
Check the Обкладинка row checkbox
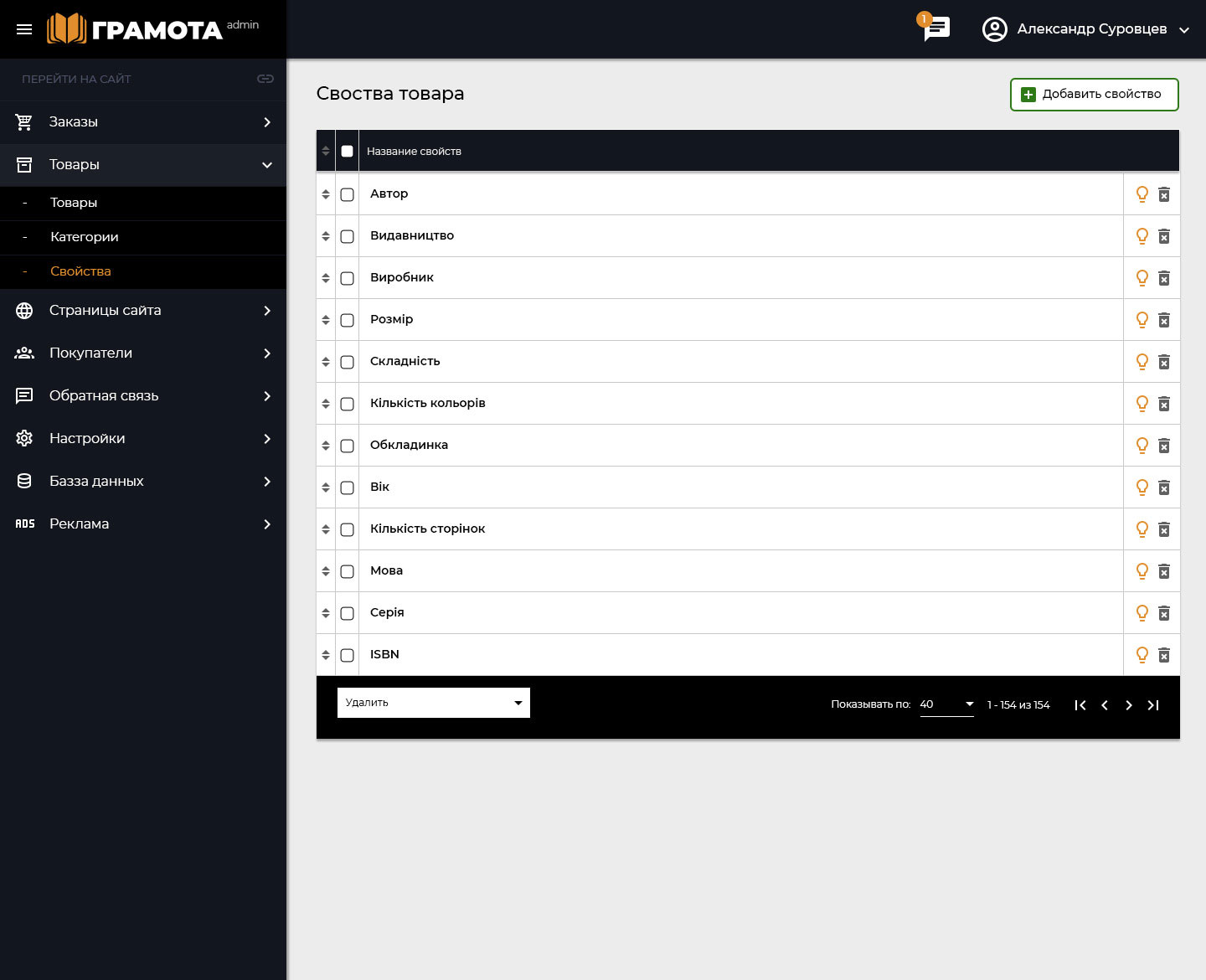point(348,446)
